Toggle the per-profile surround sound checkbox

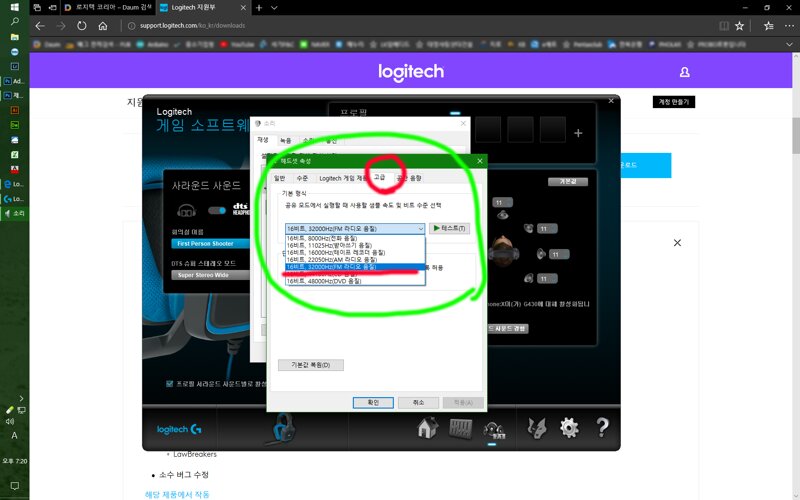tap(169, 384)
